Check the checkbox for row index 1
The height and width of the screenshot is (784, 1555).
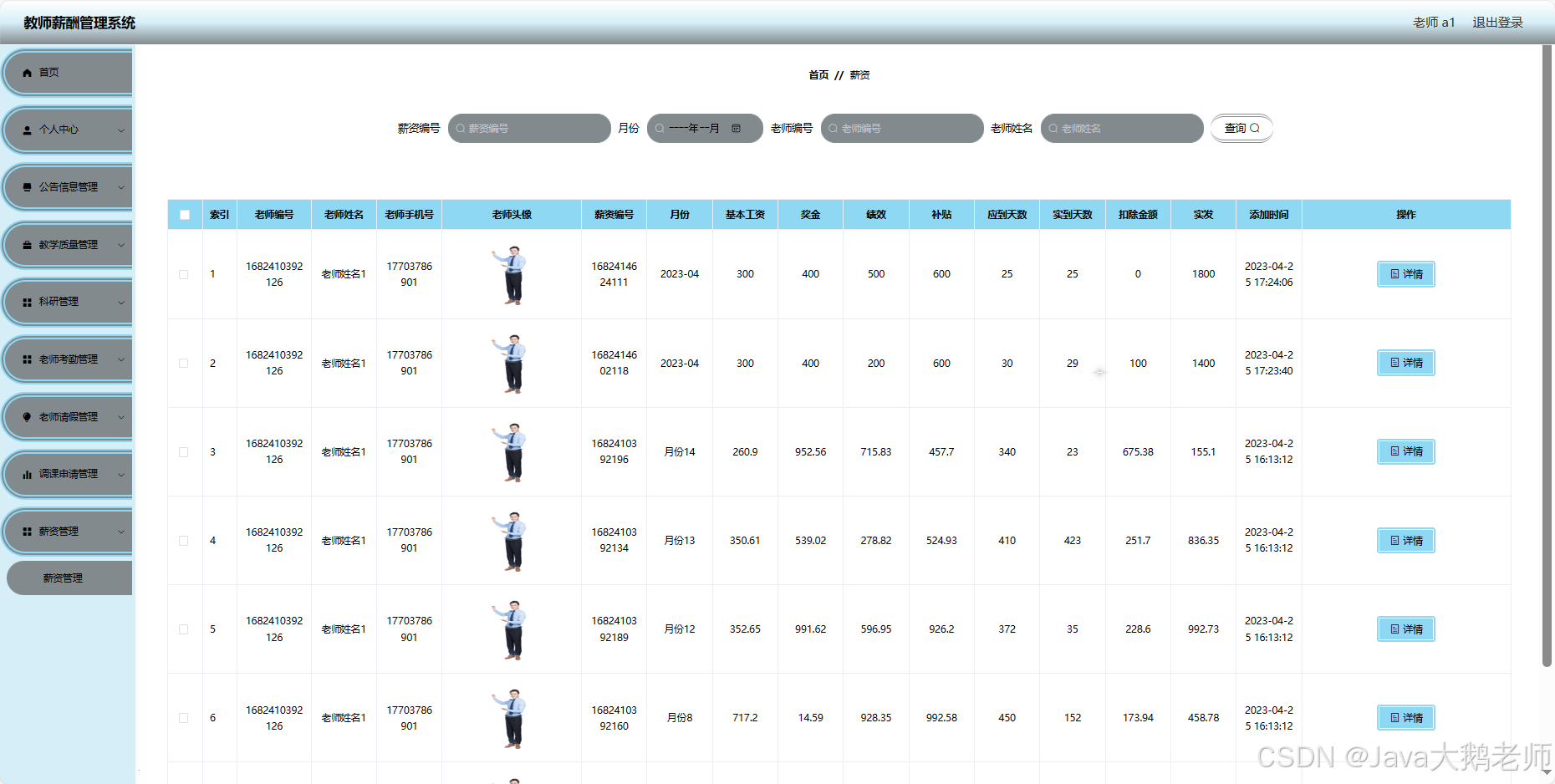[x=184, y=274]
